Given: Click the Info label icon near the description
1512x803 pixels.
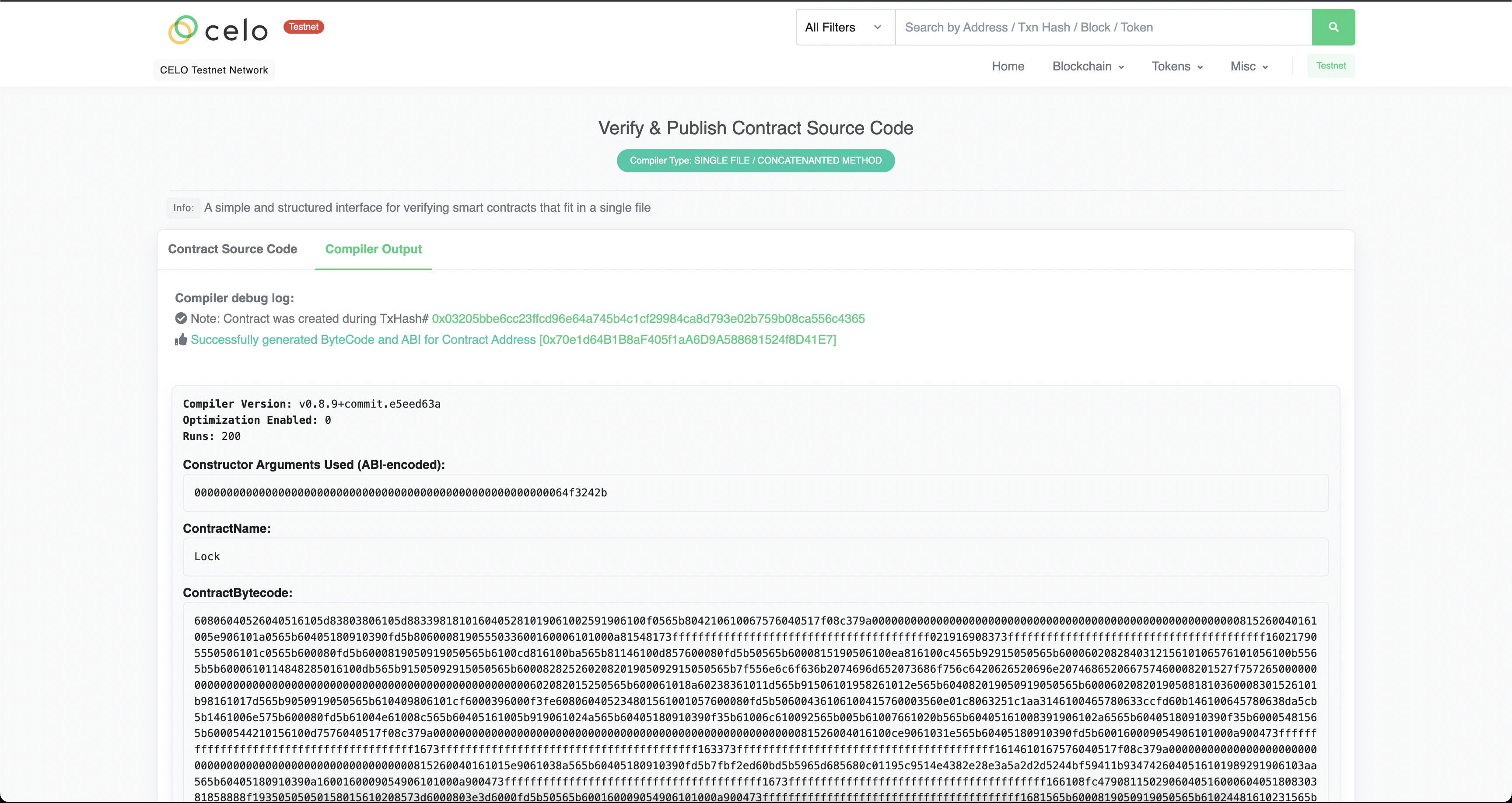Looking at the screenshot, I should tap(183, 207).
